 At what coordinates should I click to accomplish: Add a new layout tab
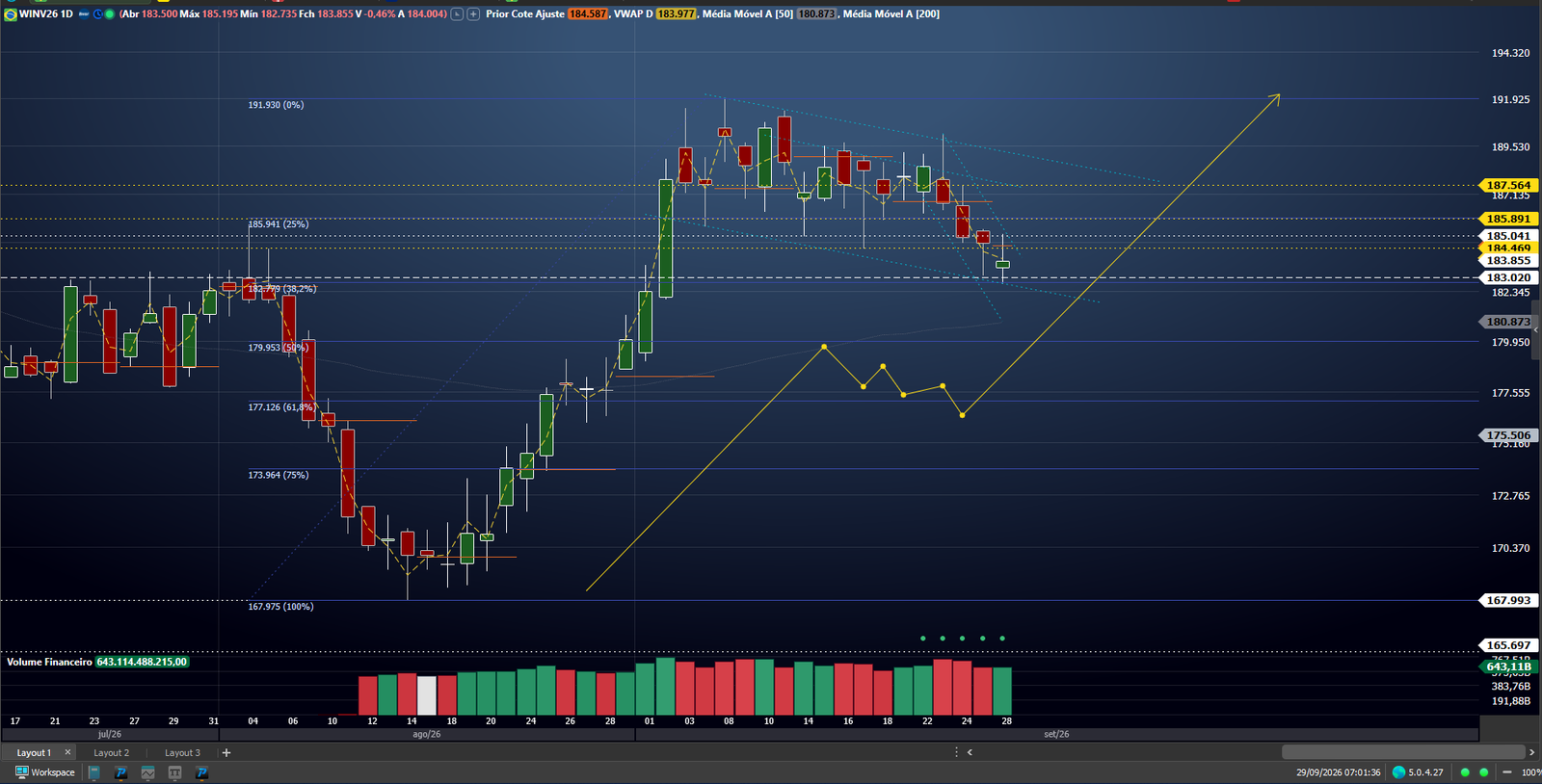226,753
